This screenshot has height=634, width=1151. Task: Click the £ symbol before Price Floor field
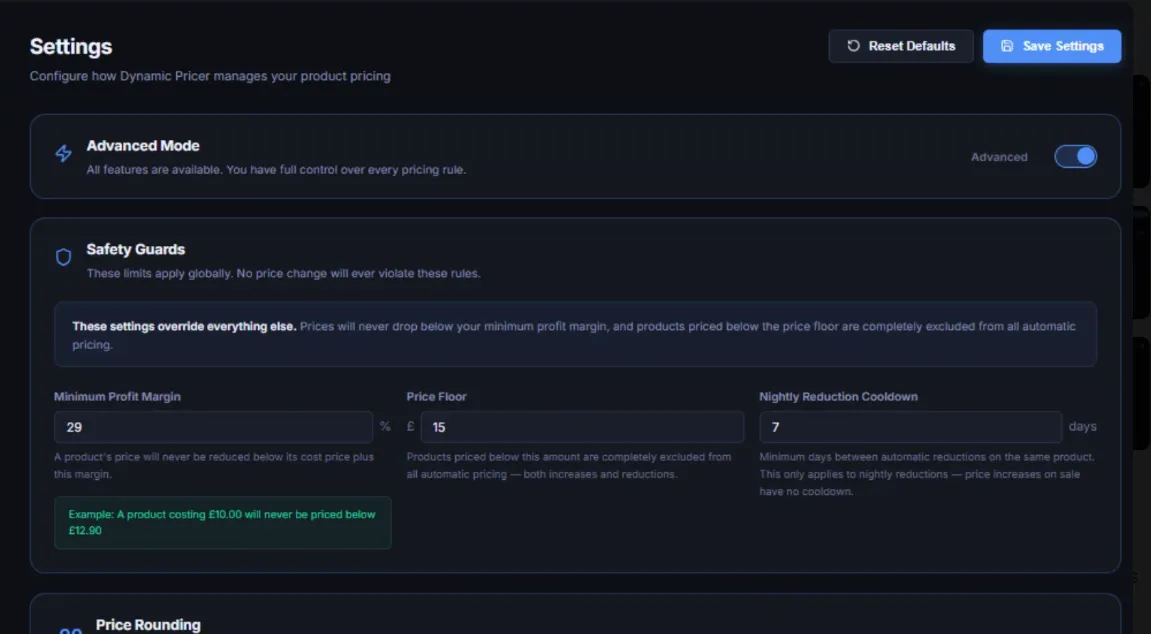(410, 426)
